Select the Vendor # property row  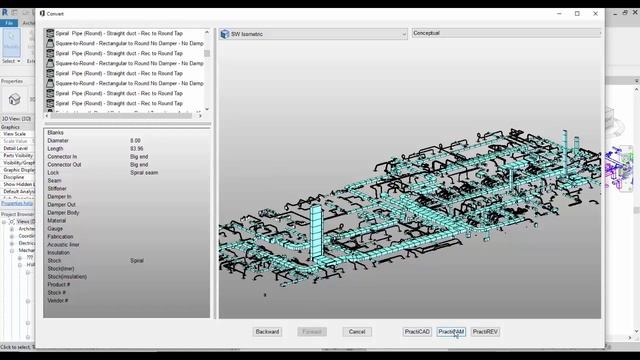coord(127,301)
